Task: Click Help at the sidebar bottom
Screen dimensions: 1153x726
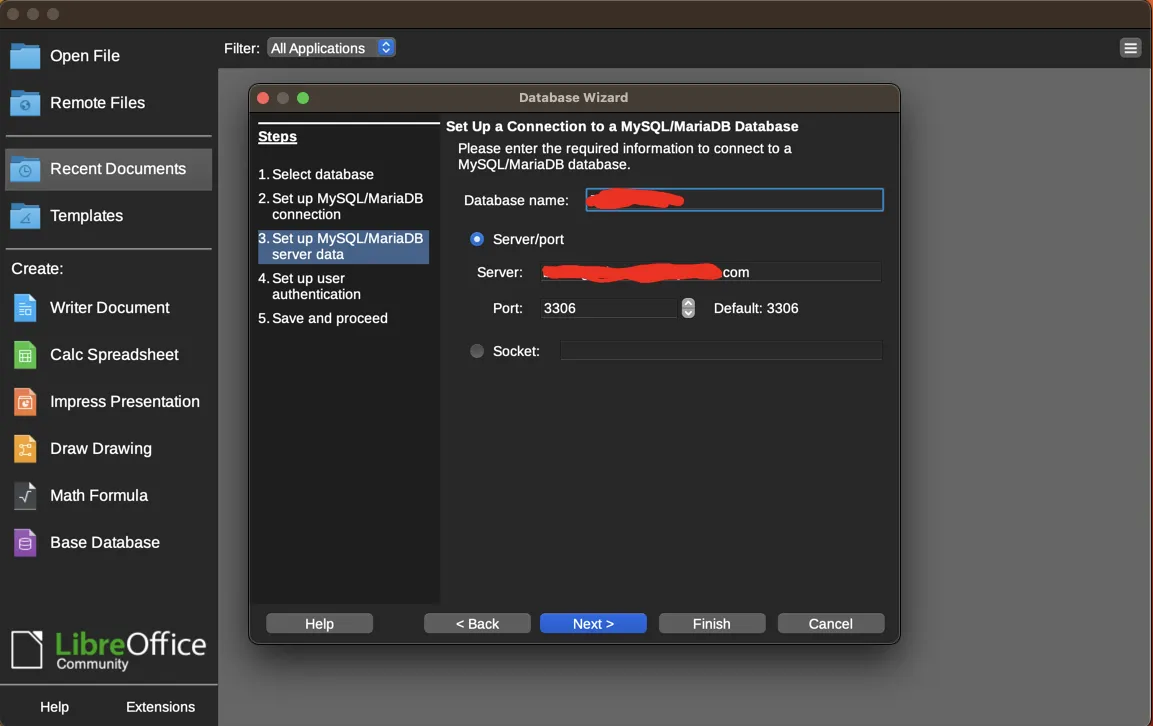Action: click(54, 707)
